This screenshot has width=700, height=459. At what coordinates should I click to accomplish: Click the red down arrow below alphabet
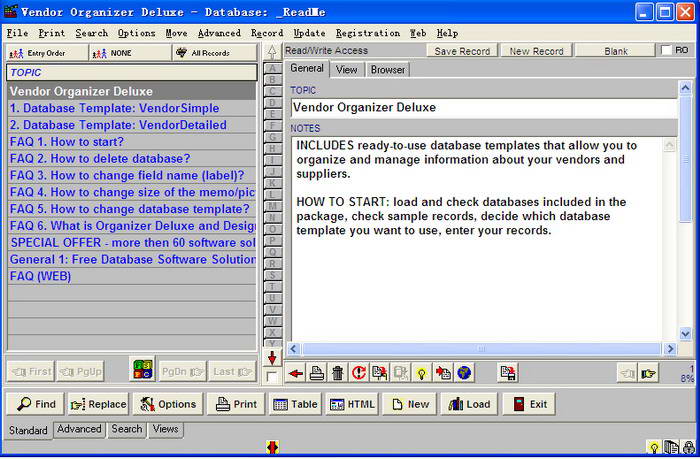272,358
